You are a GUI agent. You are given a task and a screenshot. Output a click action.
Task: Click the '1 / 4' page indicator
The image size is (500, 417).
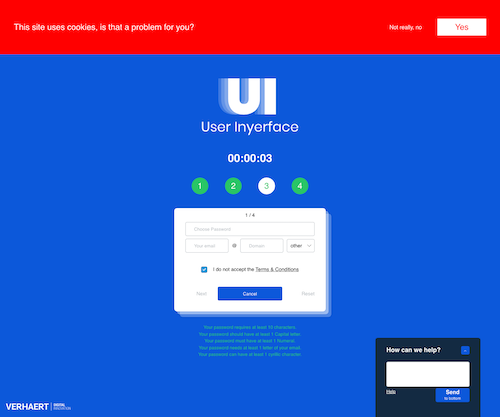(x=250, y=215)
